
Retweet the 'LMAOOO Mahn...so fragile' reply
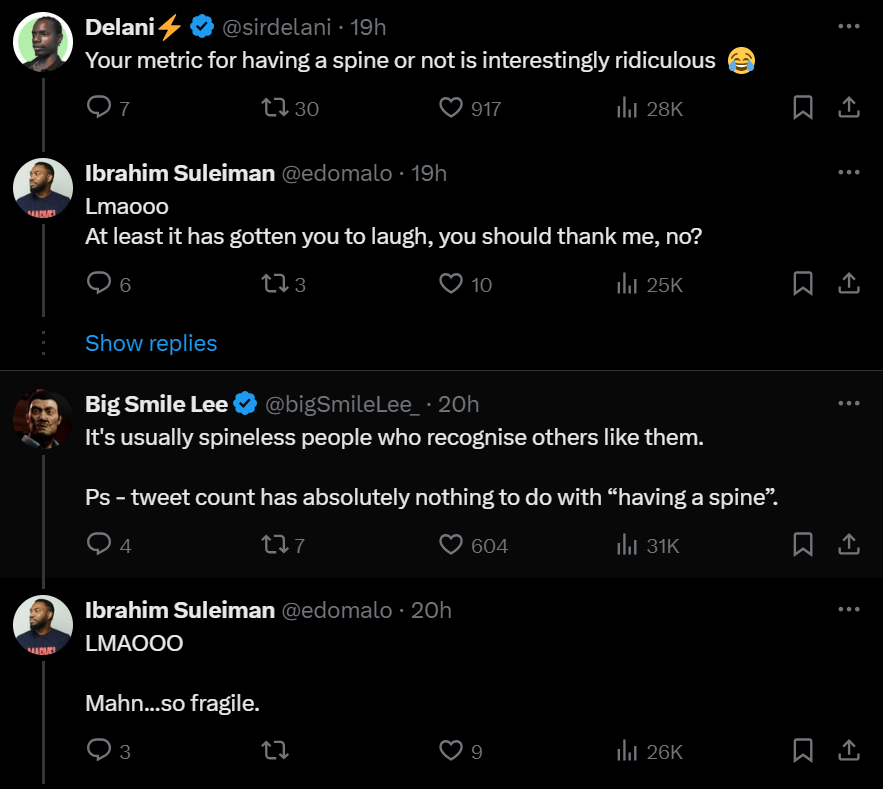tap(275, 751)
